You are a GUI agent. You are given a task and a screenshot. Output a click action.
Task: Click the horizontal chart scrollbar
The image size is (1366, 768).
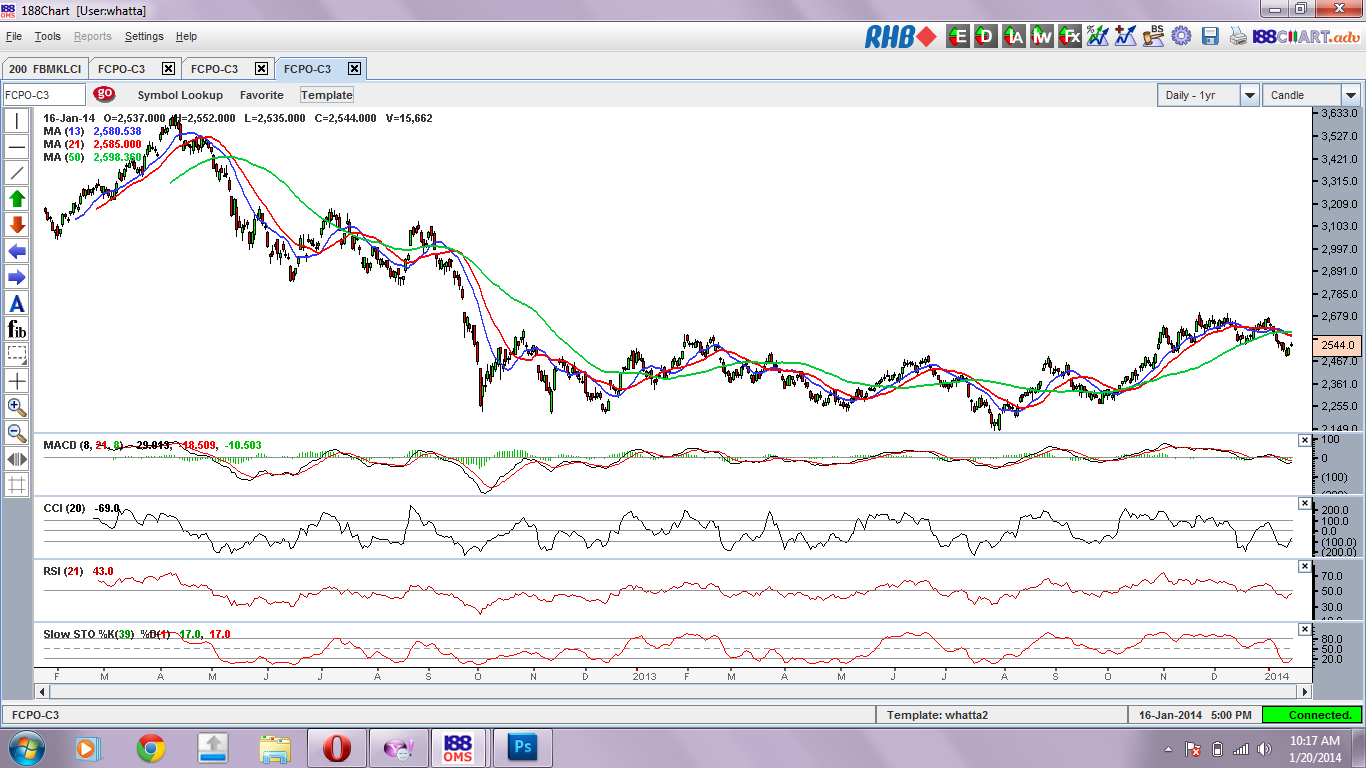[x=672, y=691]
